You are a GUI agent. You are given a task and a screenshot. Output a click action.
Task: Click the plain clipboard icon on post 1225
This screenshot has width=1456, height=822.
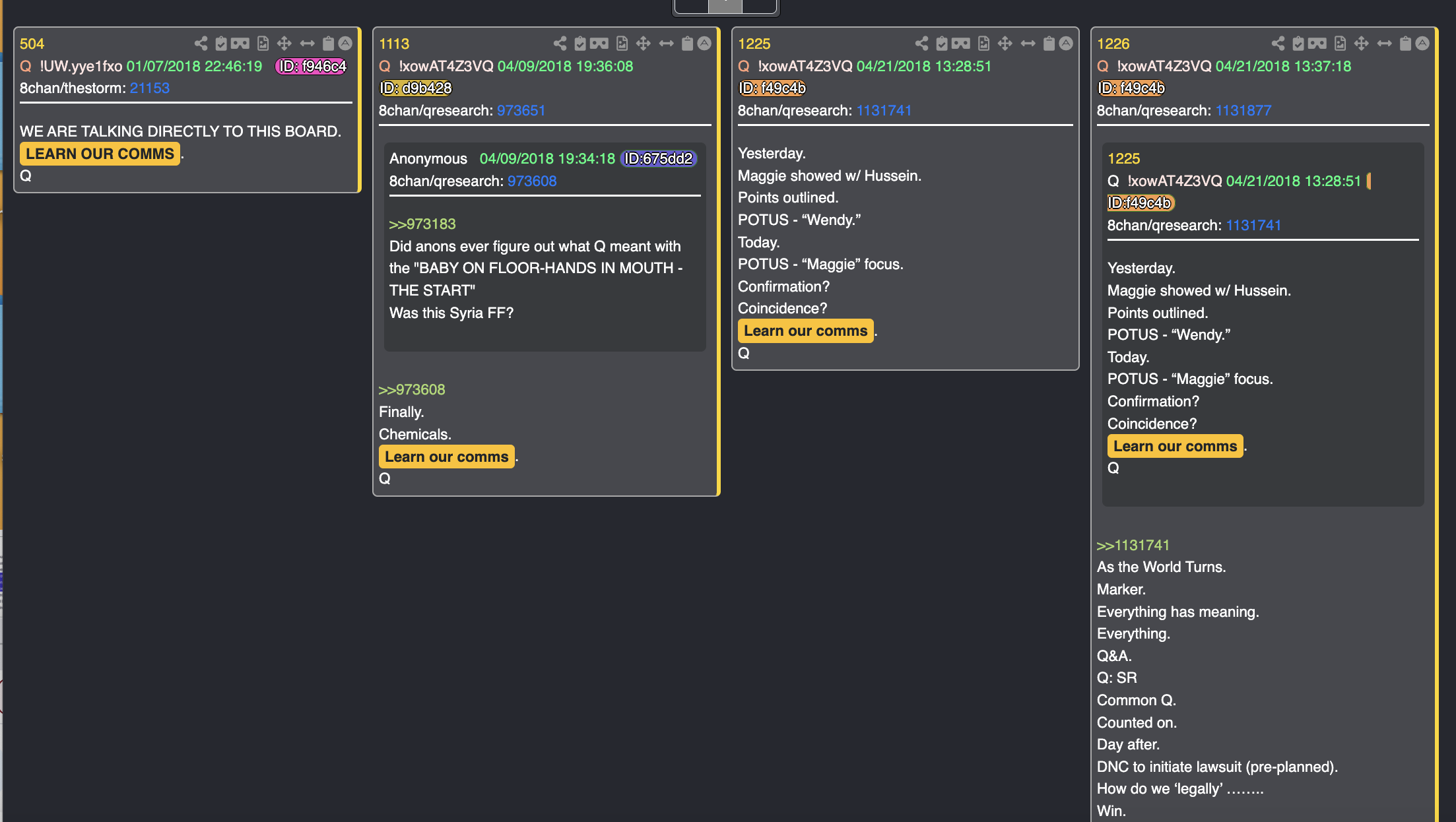(1049, 44)
